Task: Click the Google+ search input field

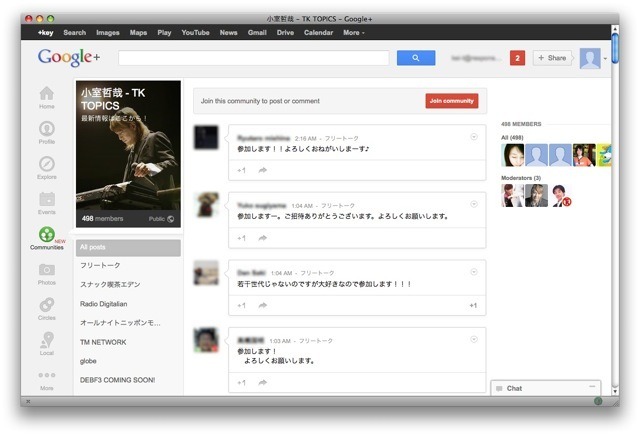Action: (x=253, y=58)
